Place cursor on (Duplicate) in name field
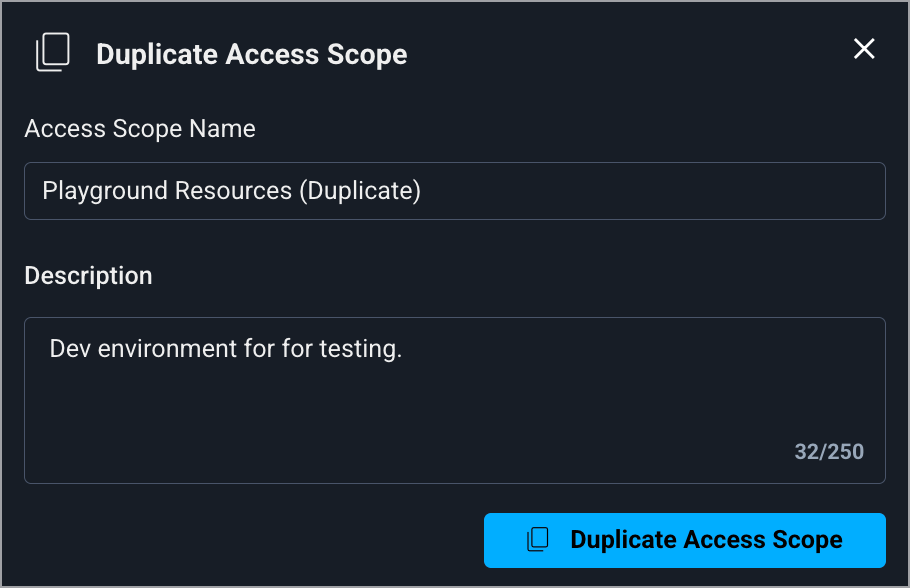The width and height of the screenshot is (910, 588). pos(360,190)
